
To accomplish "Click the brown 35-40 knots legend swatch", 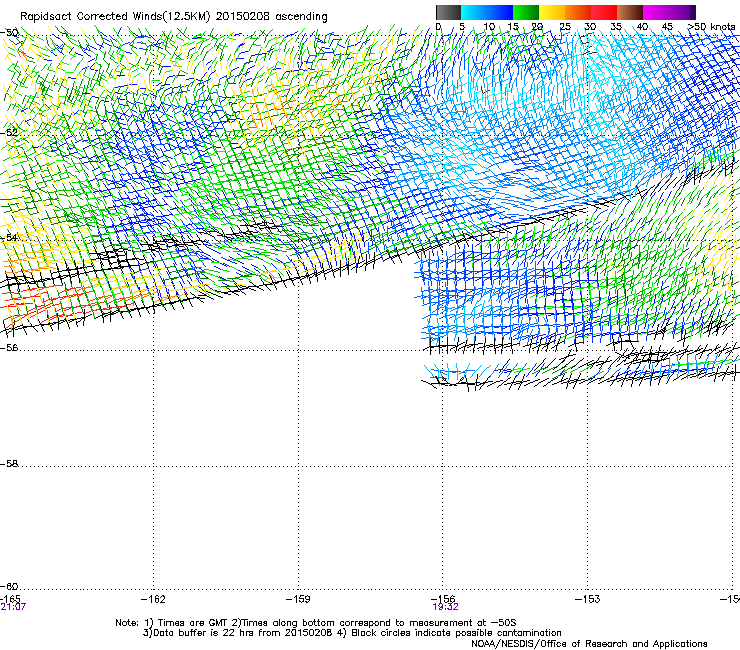I will pos(630,12).
